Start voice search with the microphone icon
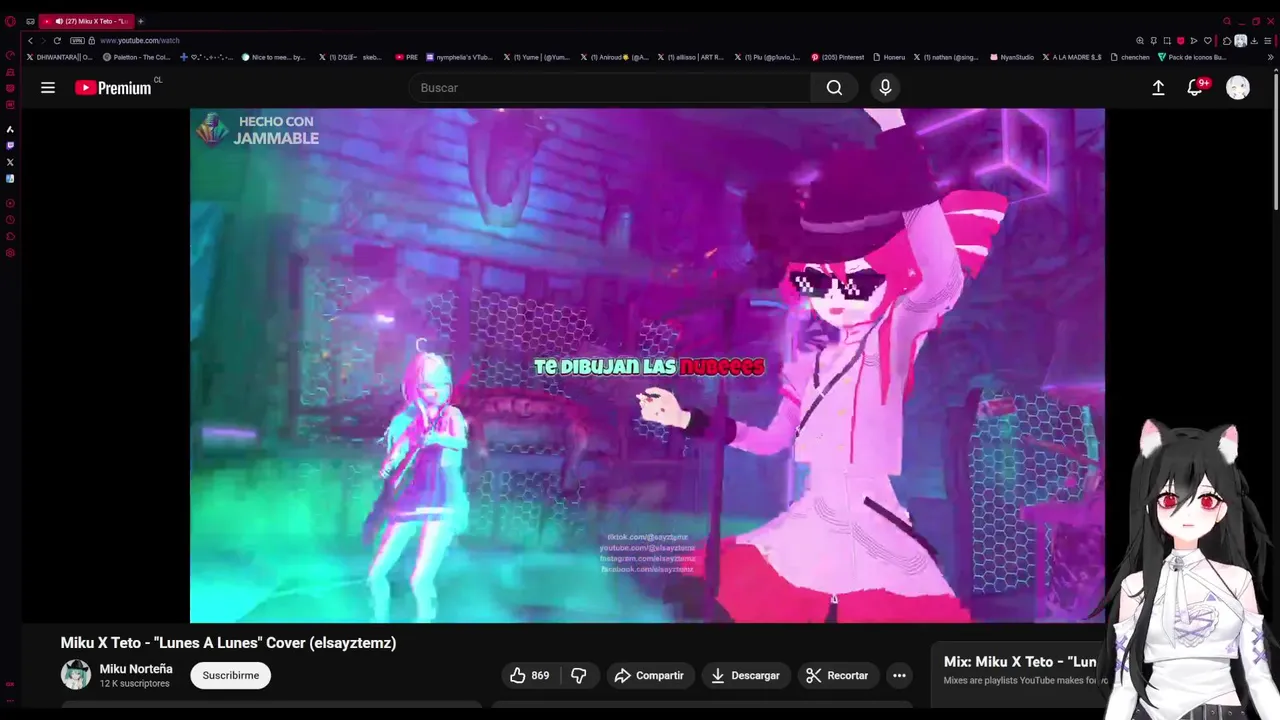This screenshot has width=1280, height=720. 885,88
